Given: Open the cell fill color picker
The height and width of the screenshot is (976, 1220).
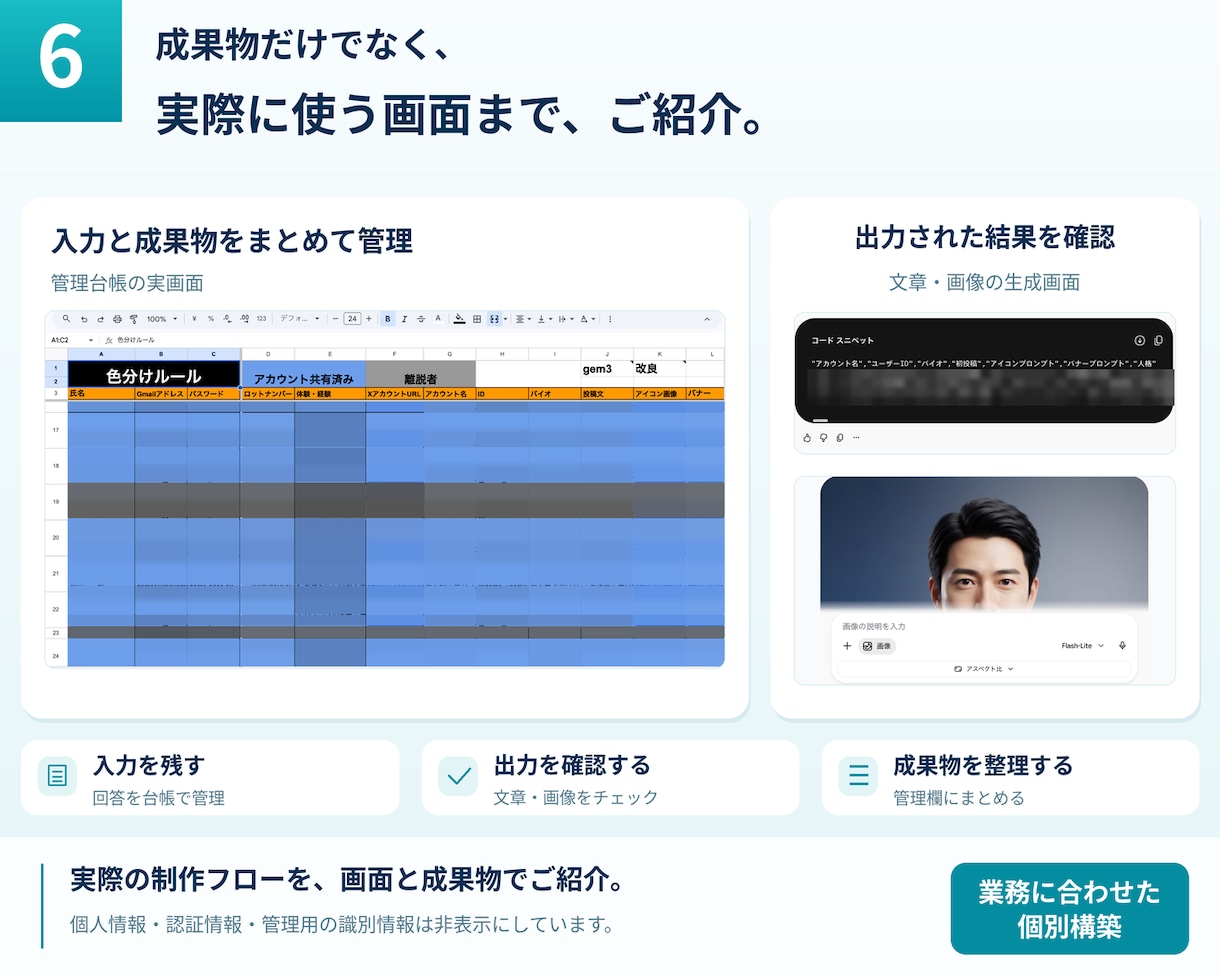Looking at the screenshot, I should point(459,319).
